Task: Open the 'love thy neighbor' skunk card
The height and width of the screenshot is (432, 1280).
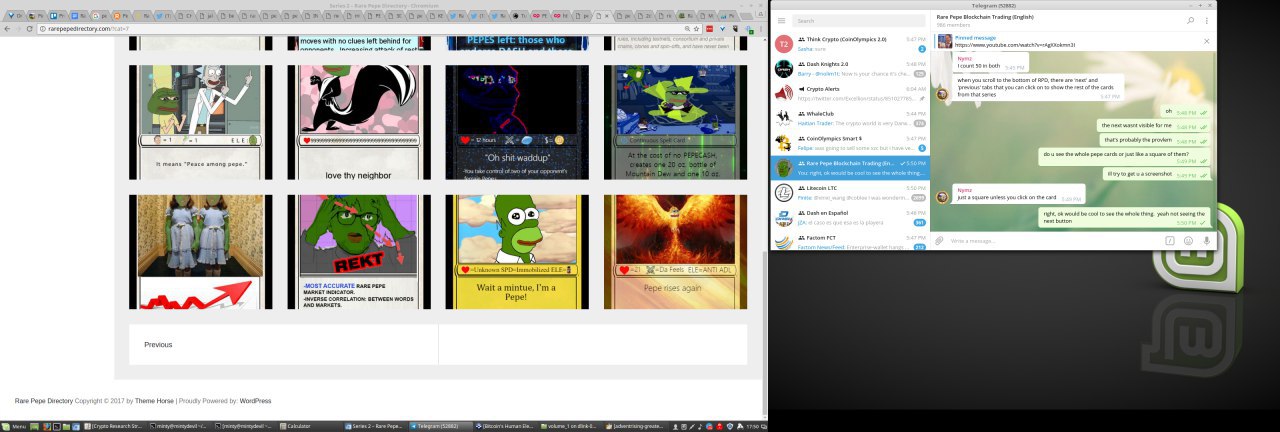Action: pos(359,122)
